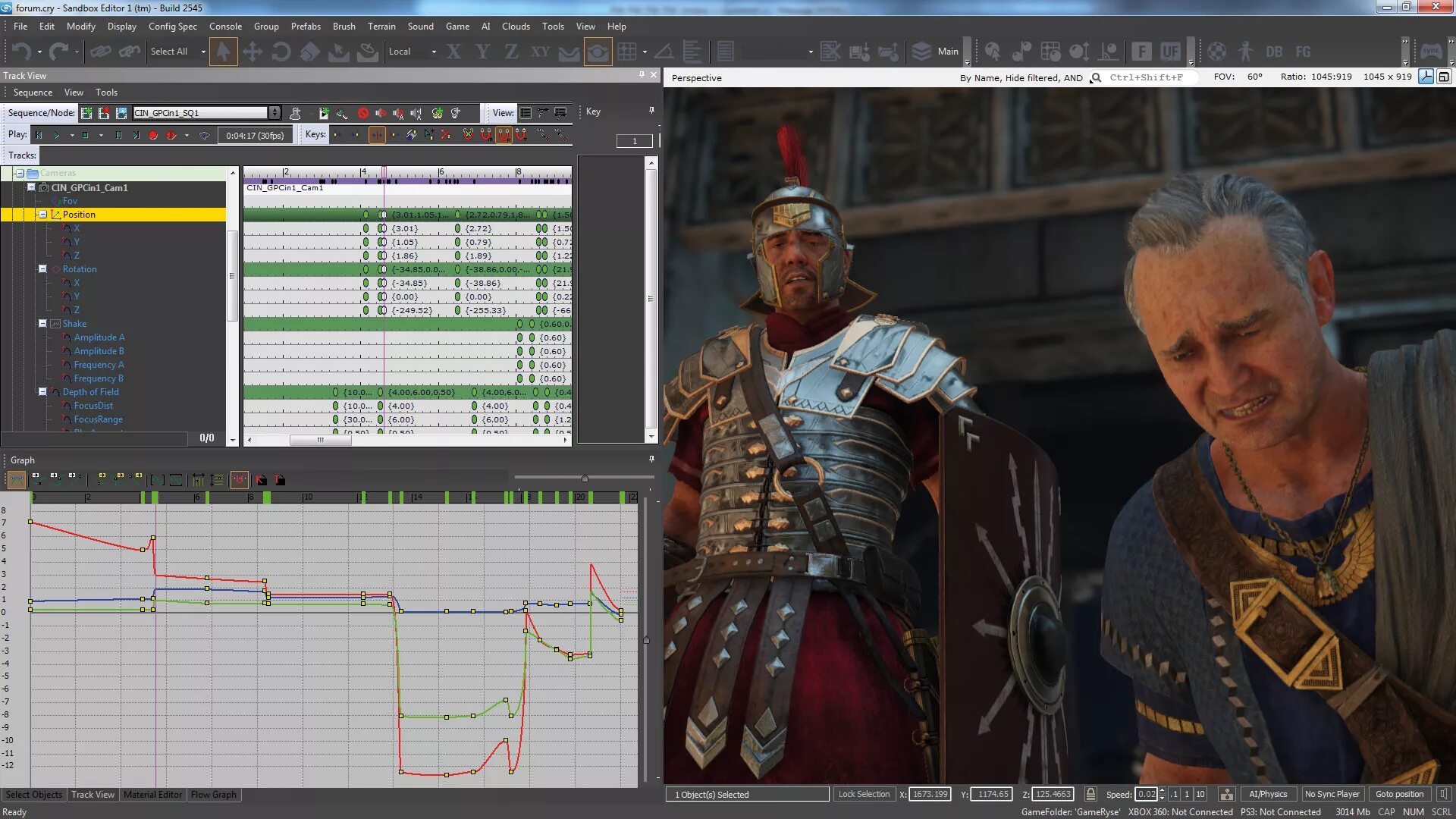Open the layers icon next to Main
This screenshot has height=819, width=1456.
(921, 52)
